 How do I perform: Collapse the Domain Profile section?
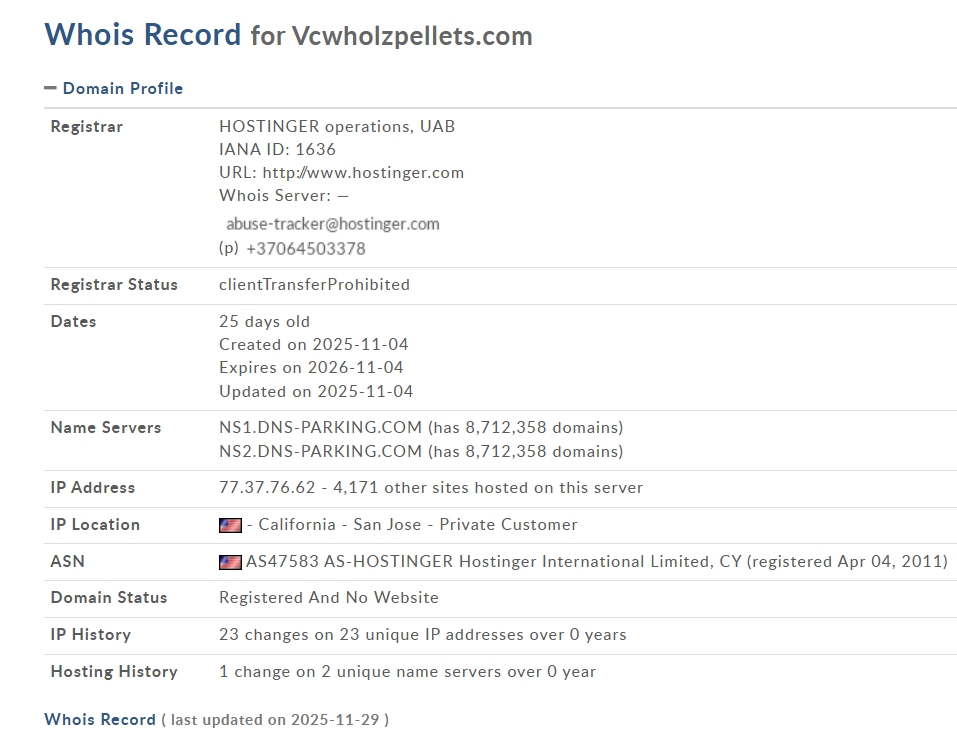(122, 88)
